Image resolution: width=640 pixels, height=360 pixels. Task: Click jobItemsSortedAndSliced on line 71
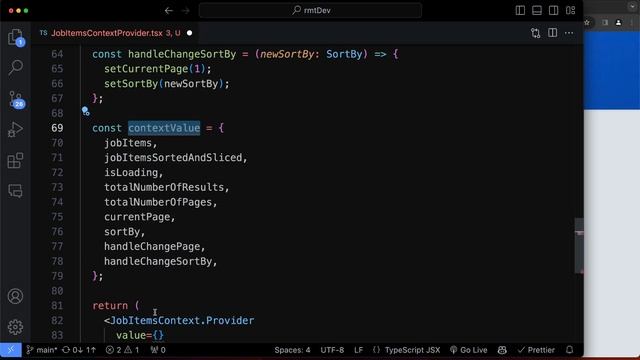pyautogui.click(x=173, y=158)
